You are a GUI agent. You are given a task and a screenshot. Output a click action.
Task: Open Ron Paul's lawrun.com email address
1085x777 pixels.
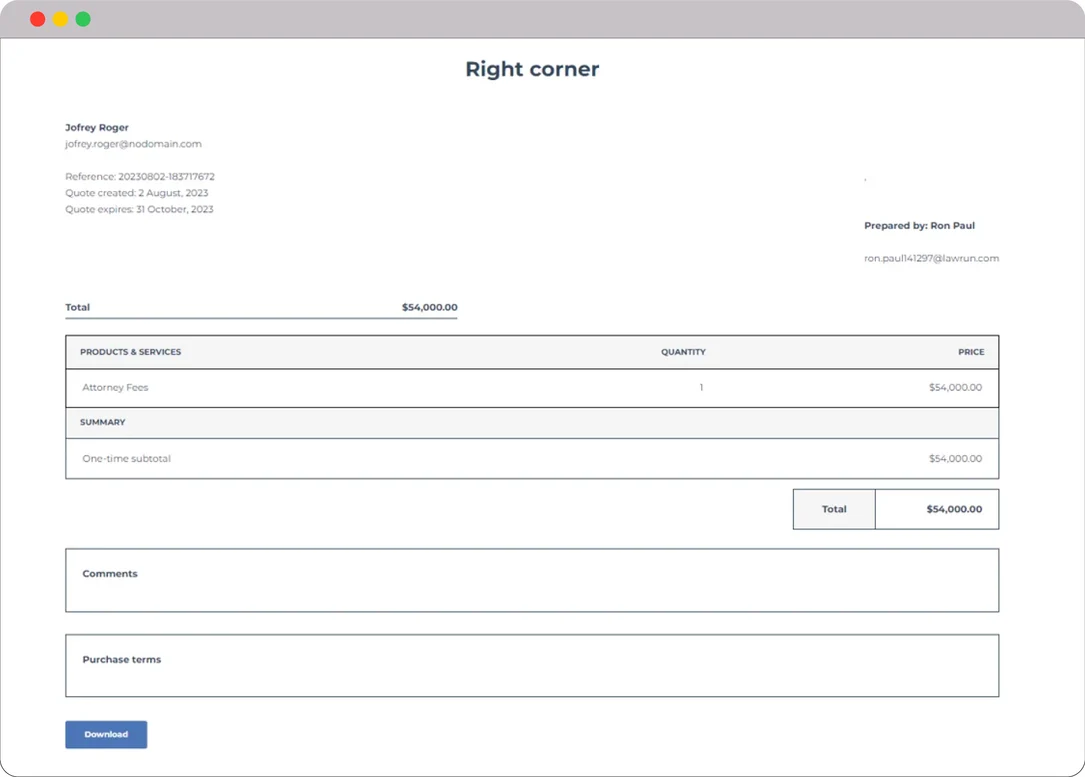tap(932, 257)
